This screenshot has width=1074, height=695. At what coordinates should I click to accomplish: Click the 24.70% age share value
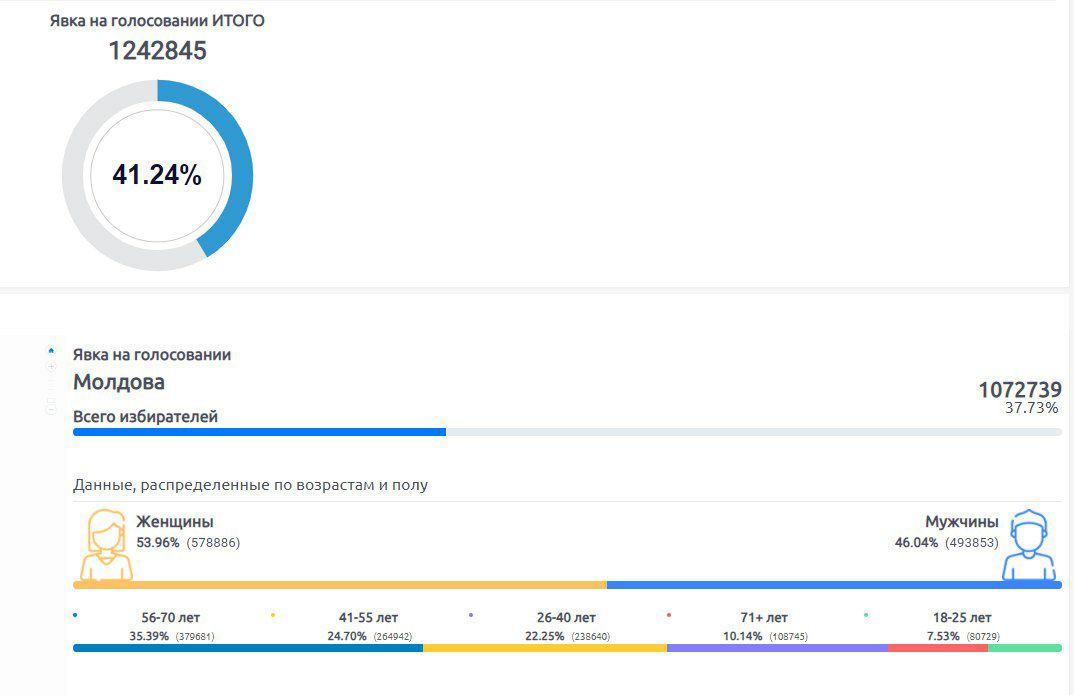[x=347, y=636]
